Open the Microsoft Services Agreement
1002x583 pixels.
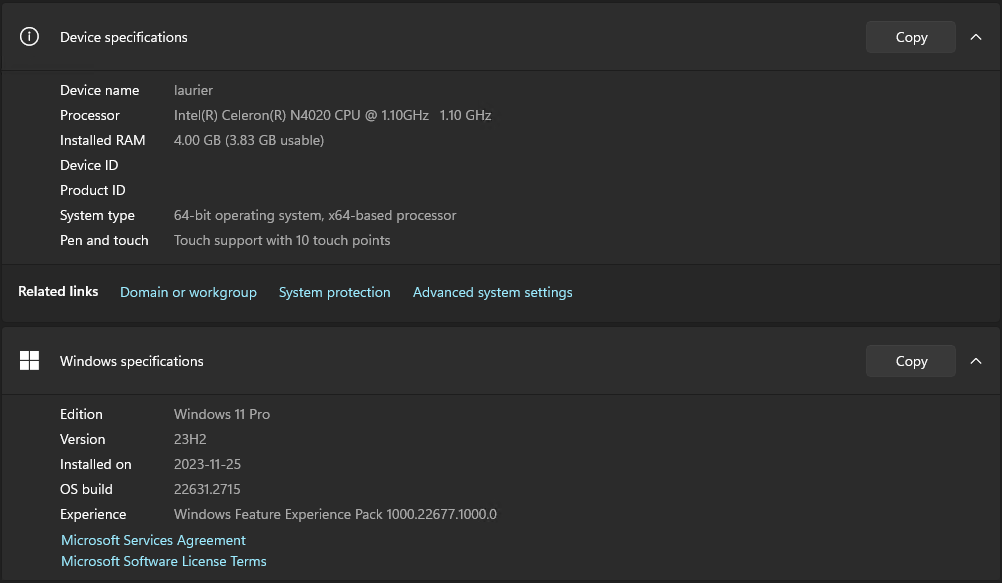point(153,540)
